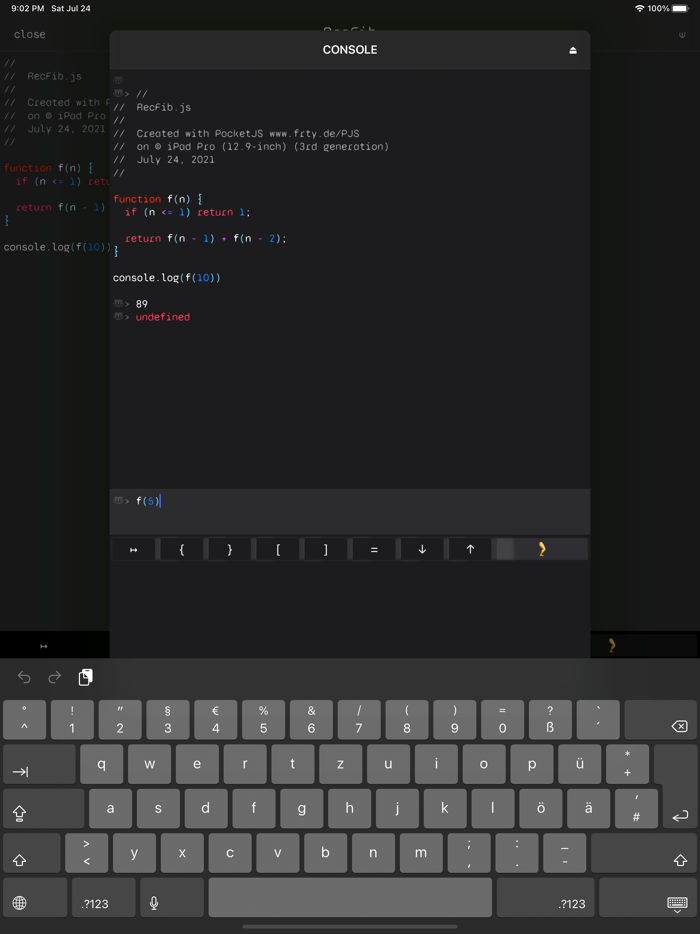Tap the right .?123 key

545,898
